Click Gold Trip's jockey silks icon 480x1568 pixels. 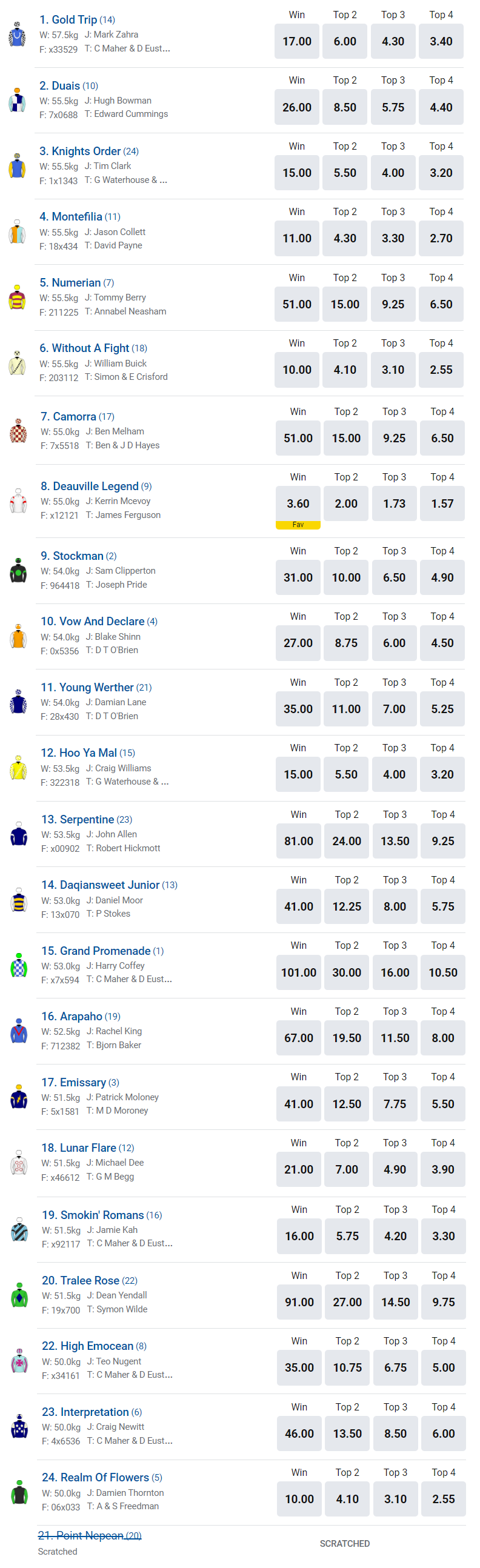point(17,35)
